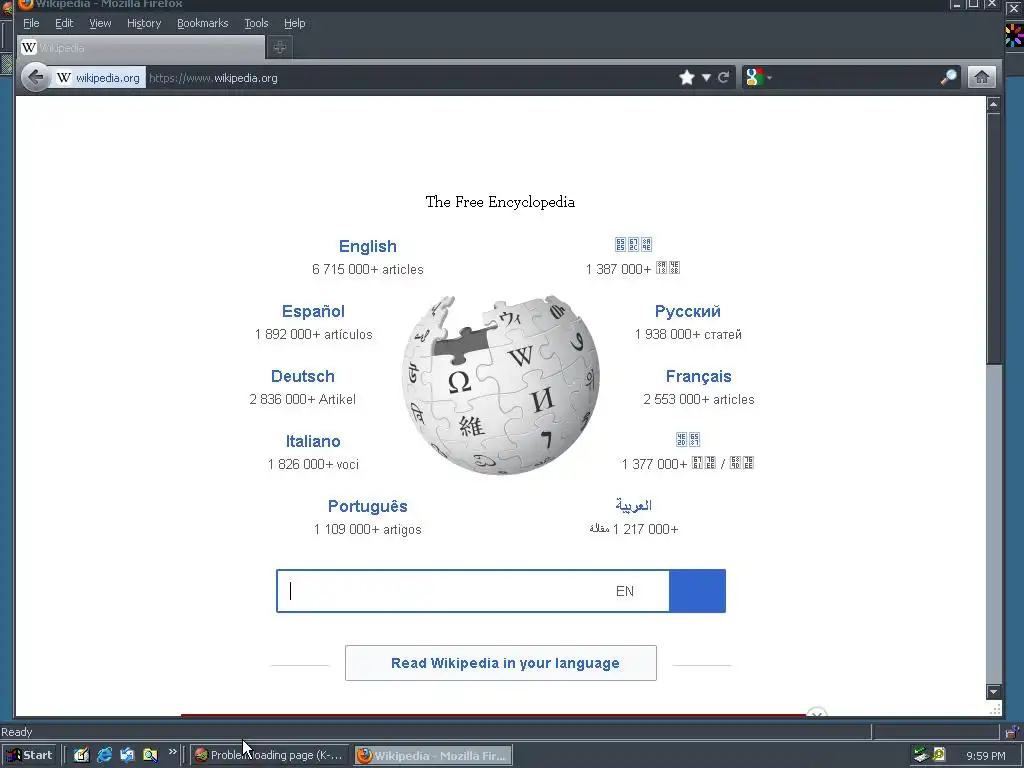The width and height of the screenshot is (1024, 768).
Task: Open the Help menu
Action: 295,24
